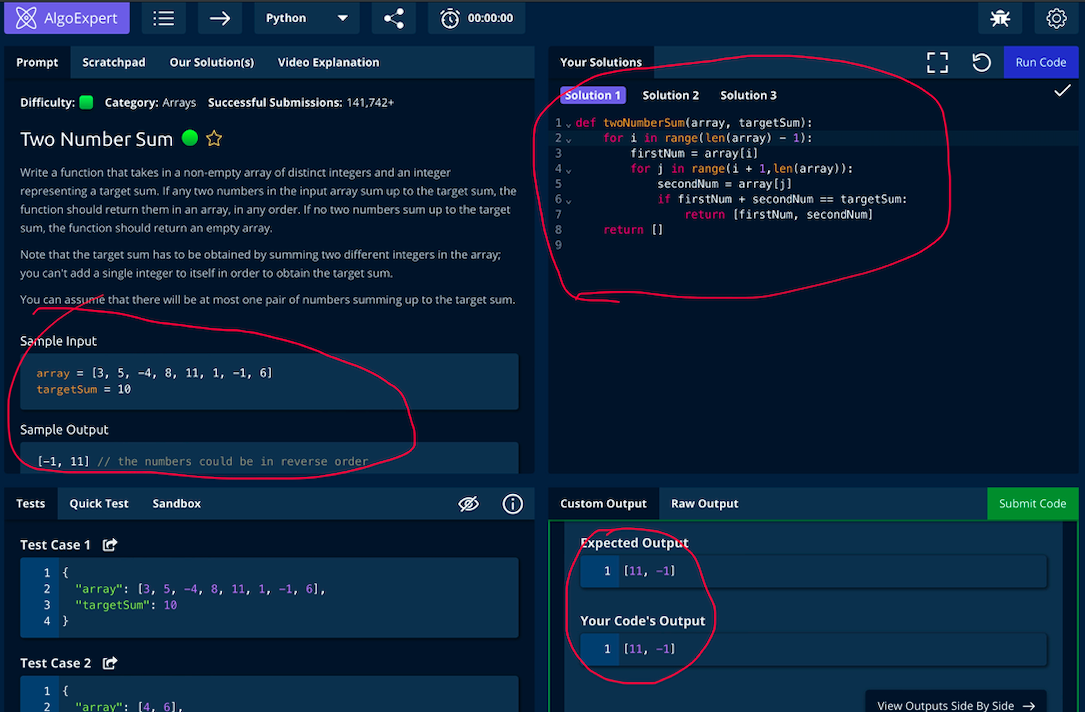Start the 00:00:00 timer
This screenshot has height=712, width=1085.
point(476,18)
